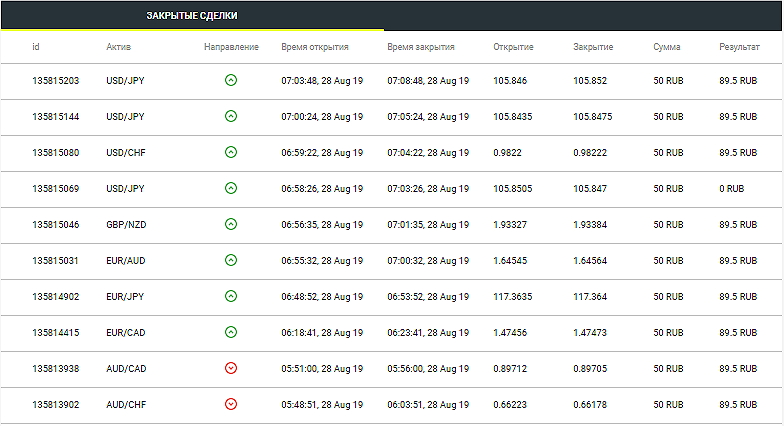Select trade id 135814902
This screenshot has height=426, width=784.
(x=56, y=296)
